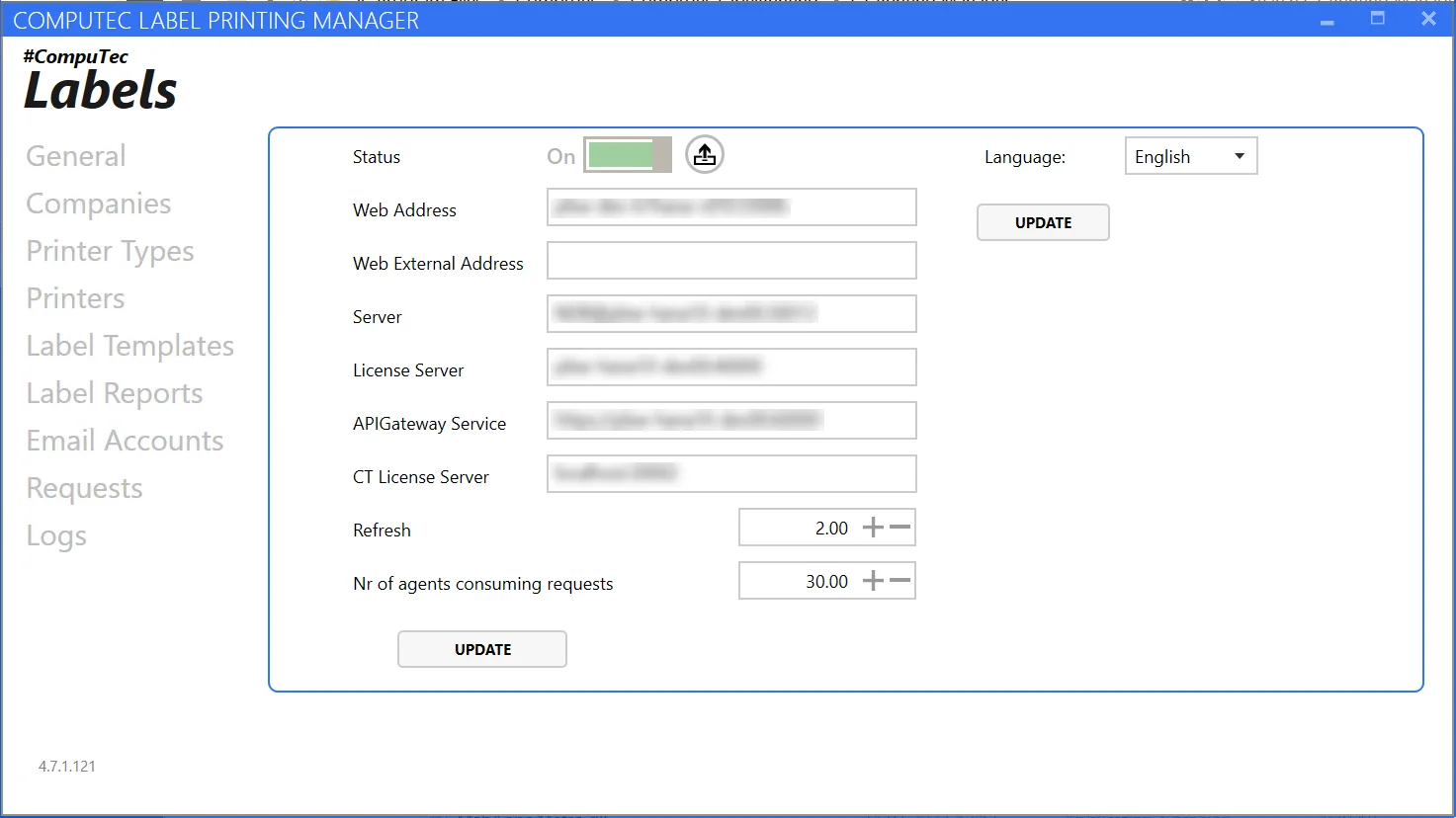This screenshot has height=818, width=1456.
Task: Open Email Accounts settings
Action: [x=125, y=441]
